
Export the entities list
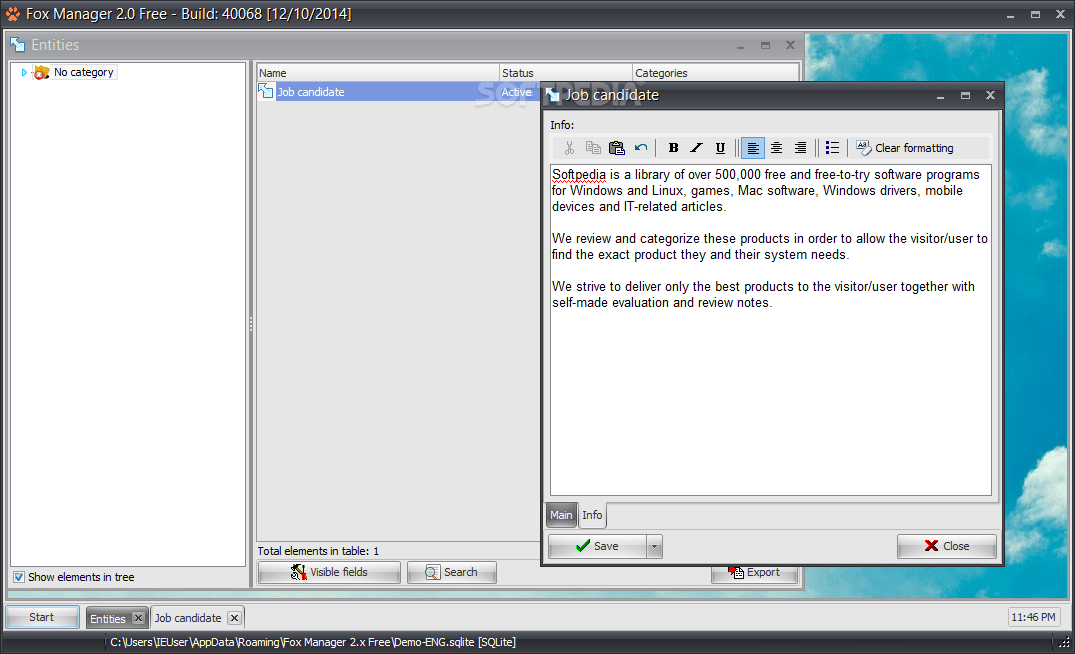755,571
